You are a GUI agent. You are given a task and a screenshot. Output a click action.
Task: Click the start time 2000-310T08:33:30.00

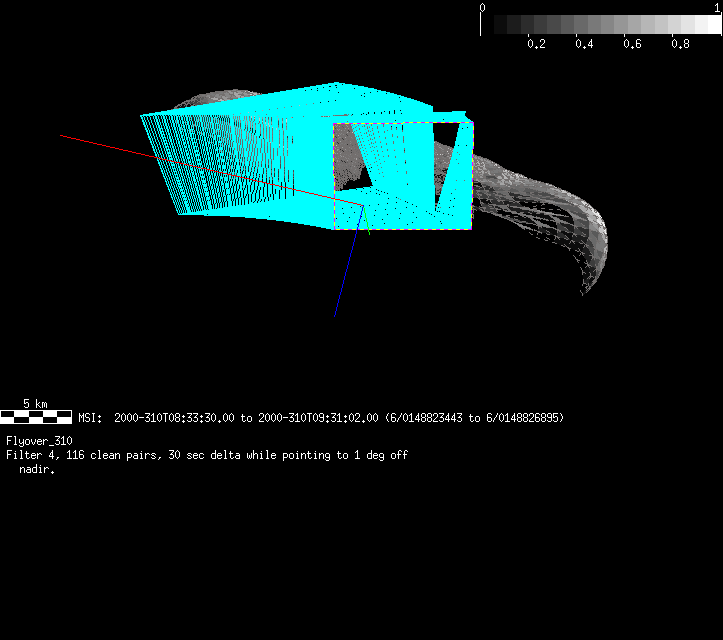click(175, 418)
